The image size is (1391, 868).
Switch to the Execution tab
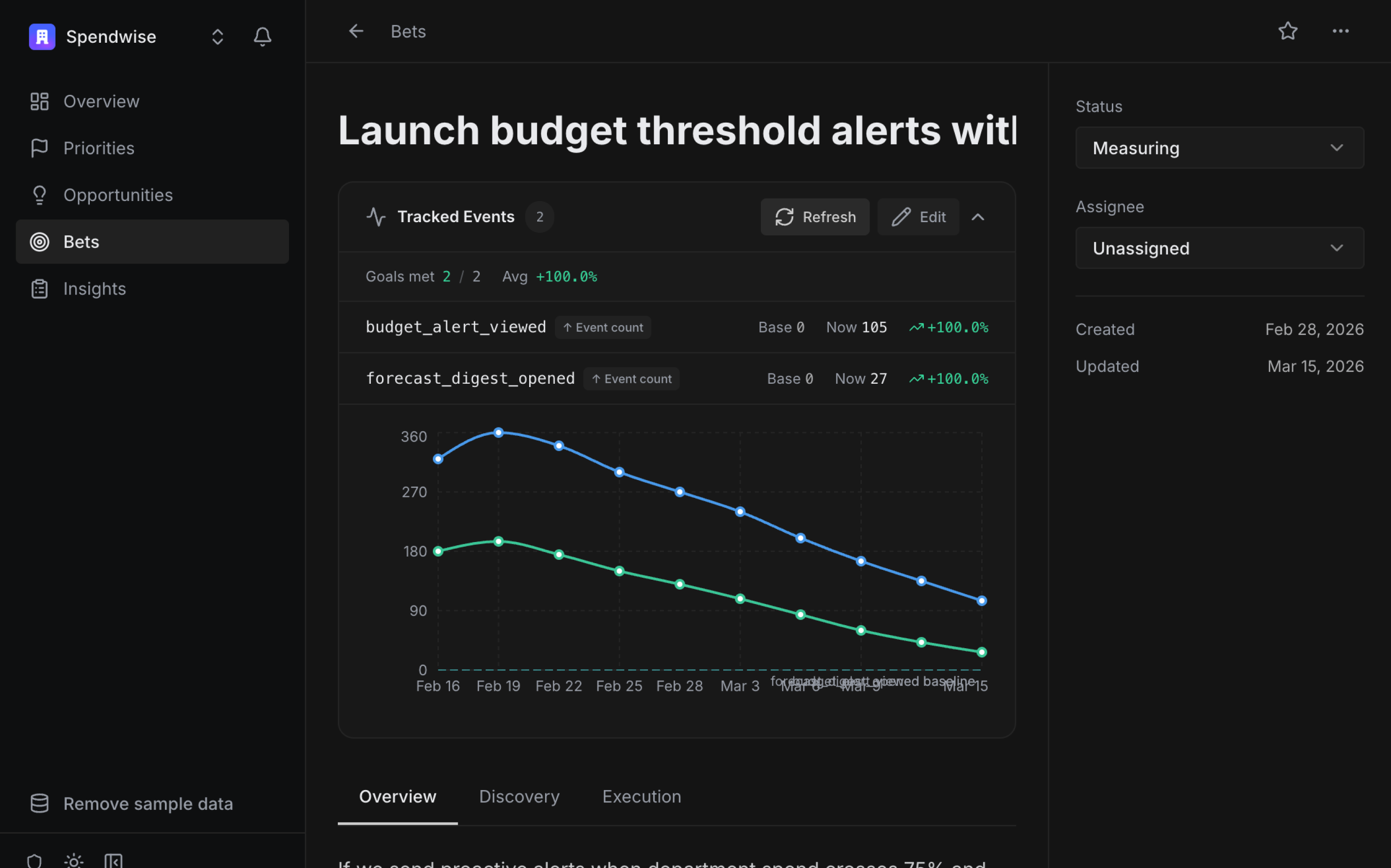point(641,797)
